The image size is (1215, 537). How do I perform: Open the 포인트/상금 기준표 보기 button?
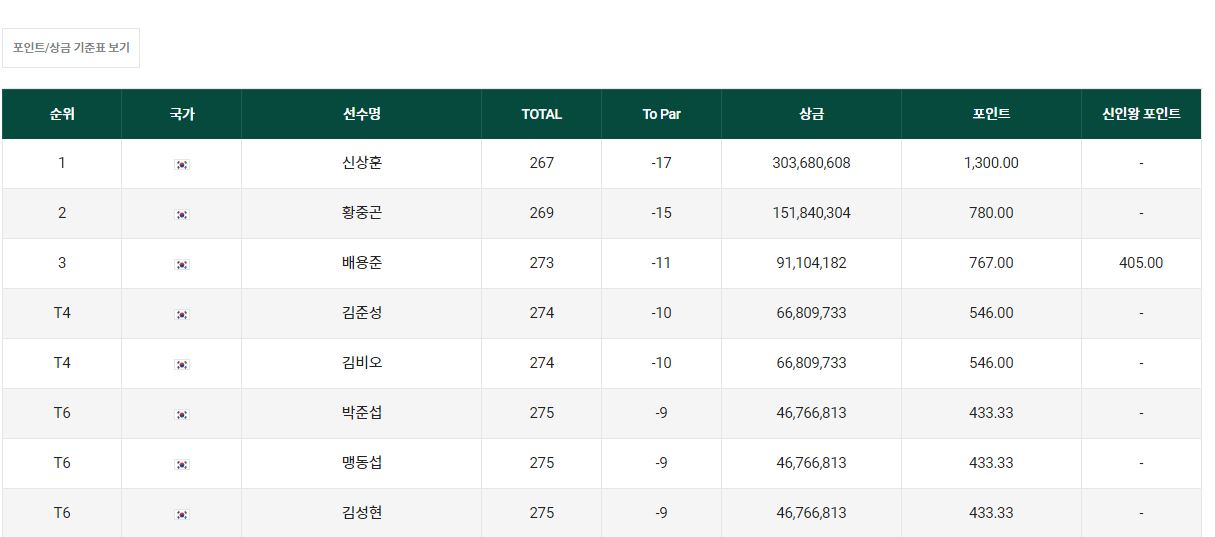71,48
